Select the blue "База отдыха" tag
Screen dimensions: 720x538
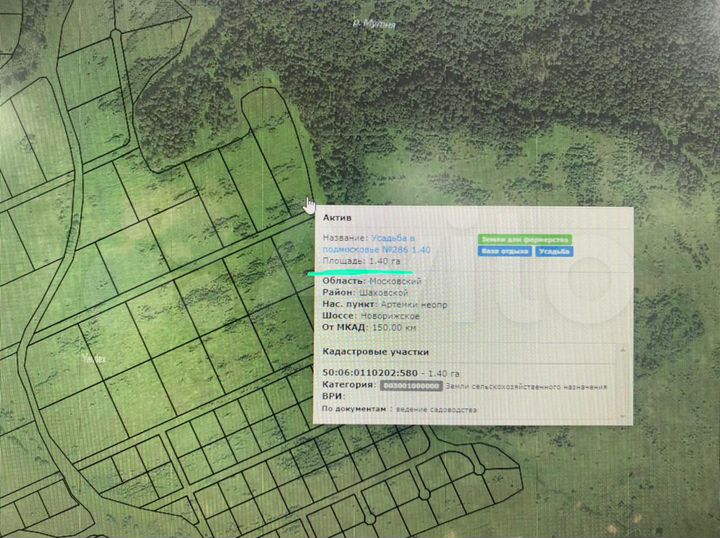click(x=503, y=252)
